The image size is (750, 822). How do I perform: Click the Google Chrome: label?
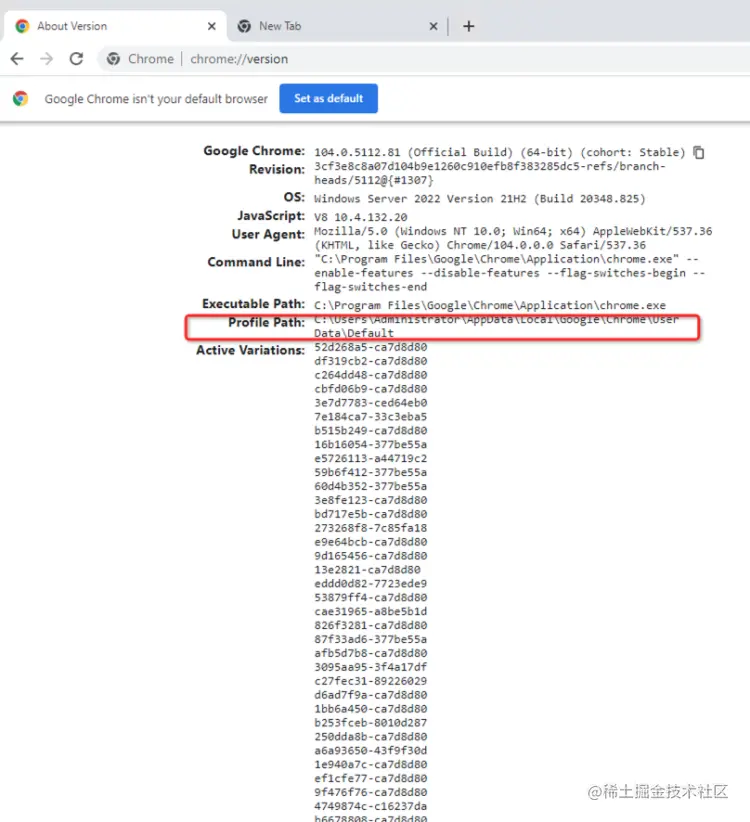pos(254,151)
